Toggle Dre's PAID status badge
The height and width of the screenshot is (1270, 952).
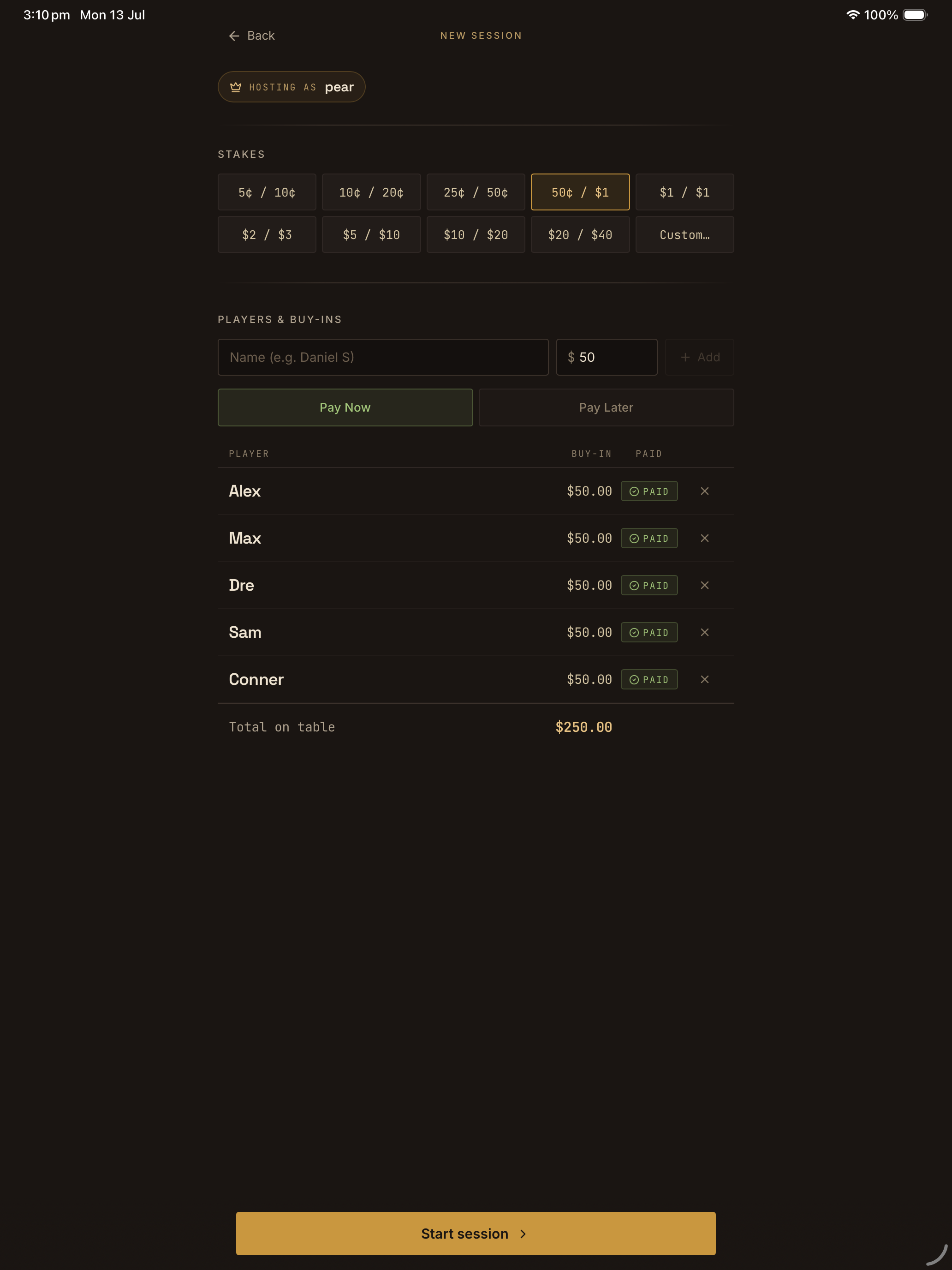tap(649, 586)
